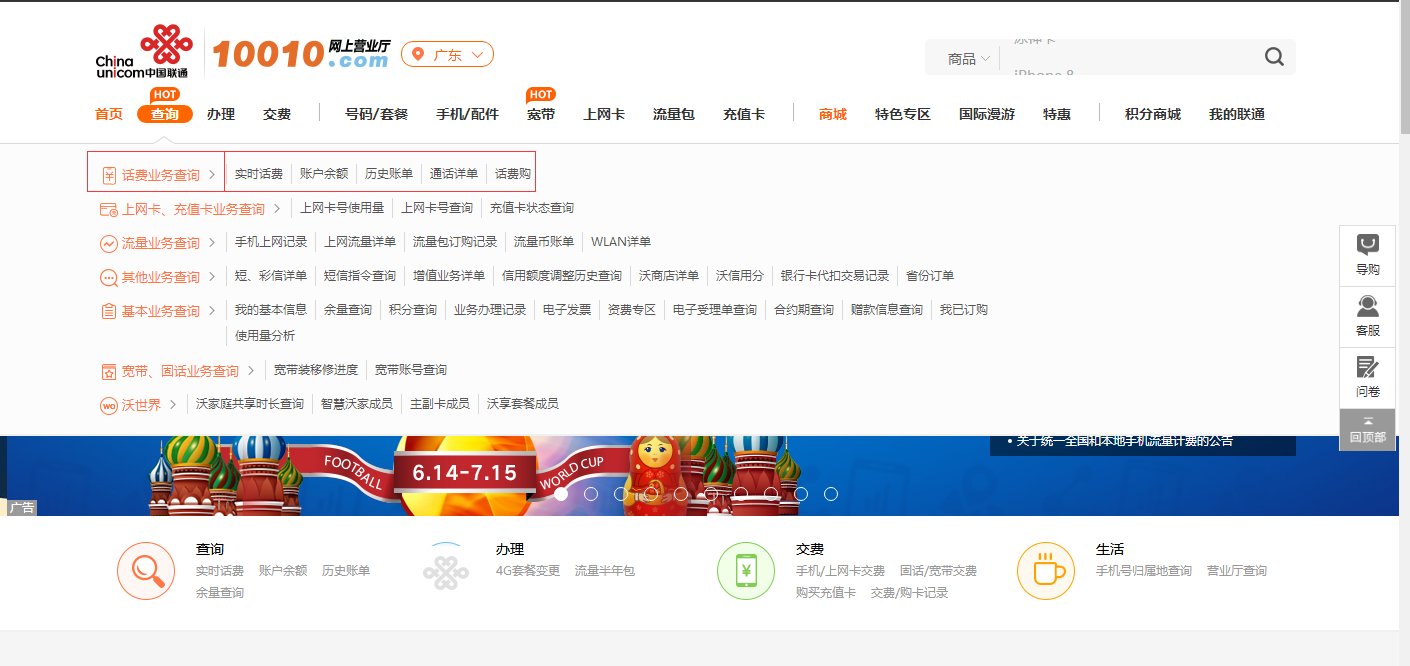
Task: Click the 办理 Unicom emblem icon
Action: [x=446, y=570]
